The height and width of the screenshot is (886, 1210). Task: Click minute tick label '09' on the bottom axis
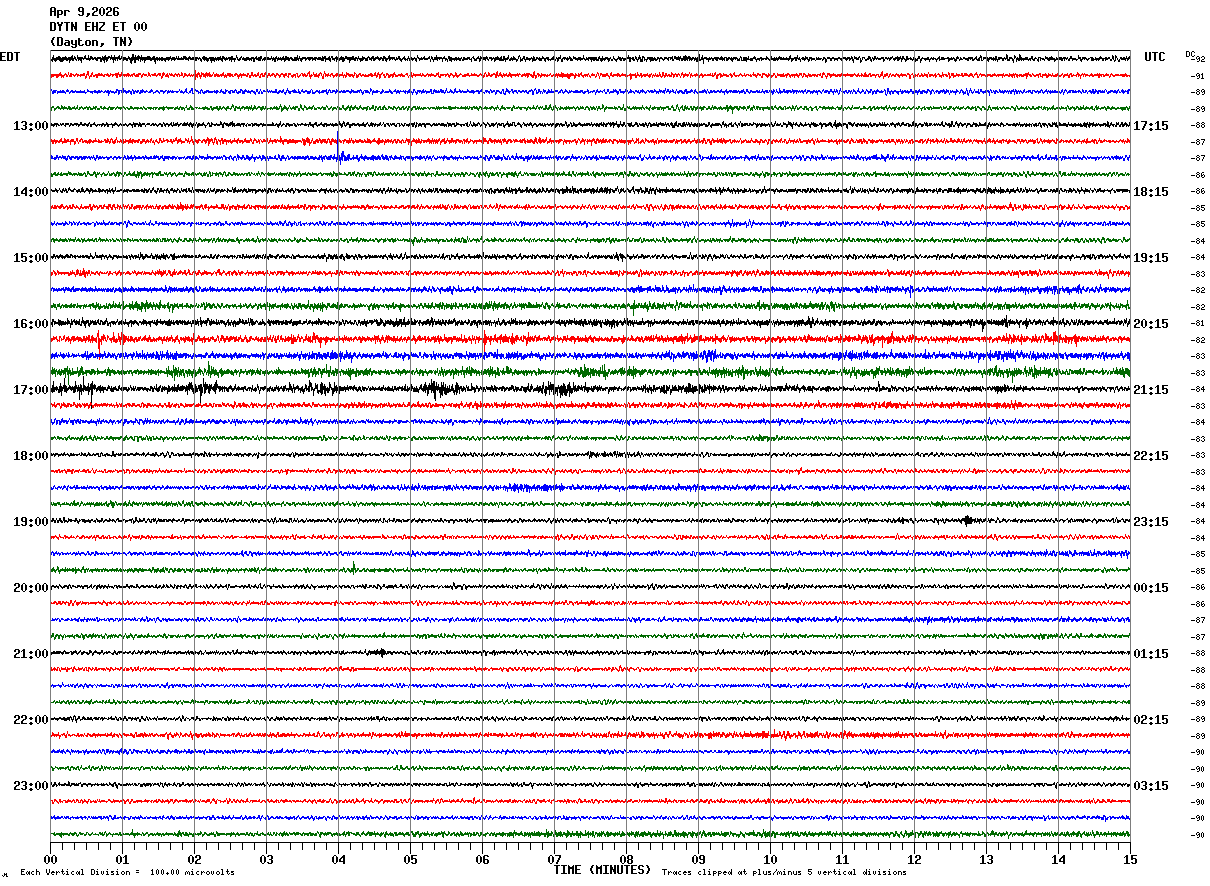tap(698, 859)
